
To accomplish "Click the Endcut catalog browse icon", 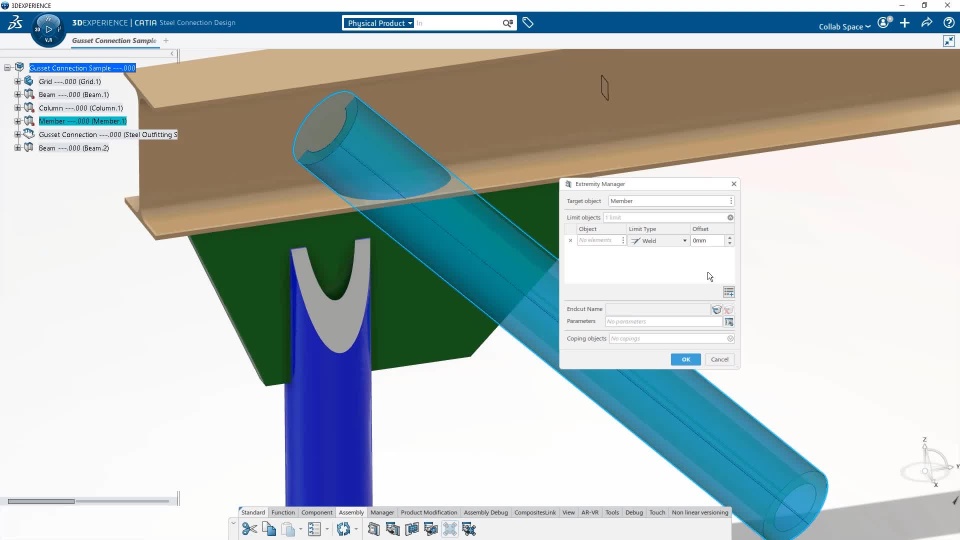I will [717, 309].
